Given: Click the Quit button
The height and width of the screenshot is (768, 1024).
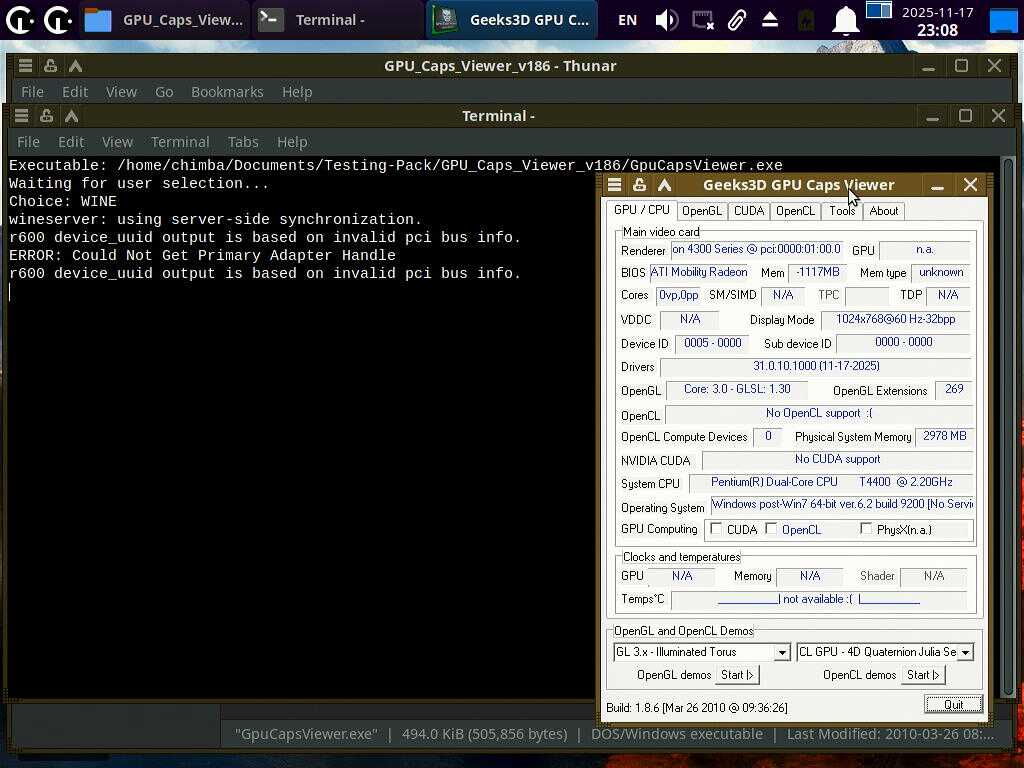Looking at the screenshot, I should [x=953, y=704].
